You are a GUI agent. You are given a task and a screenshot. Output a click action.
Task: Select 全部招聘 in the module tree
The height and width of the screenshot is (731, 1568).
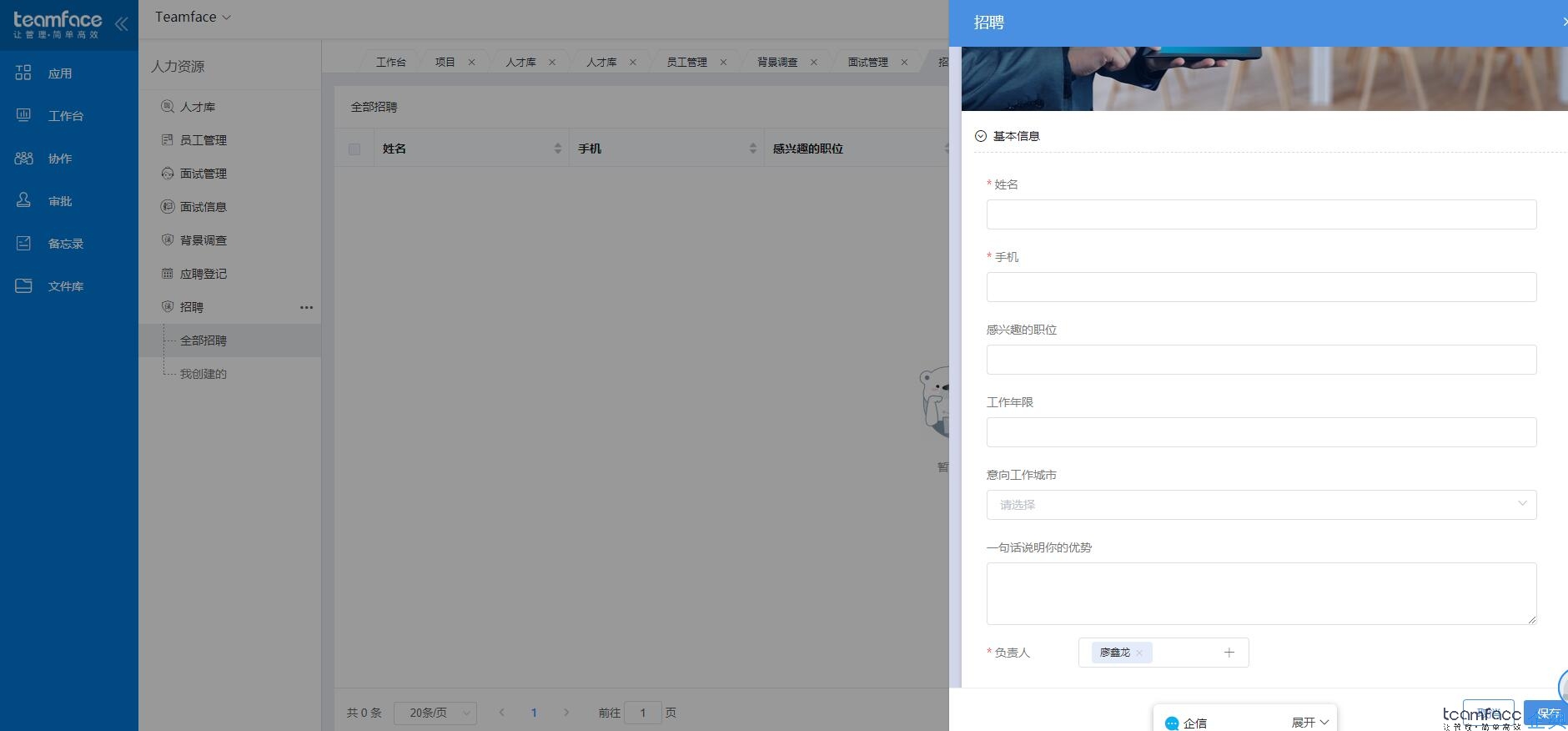click(x=204, y=340)
